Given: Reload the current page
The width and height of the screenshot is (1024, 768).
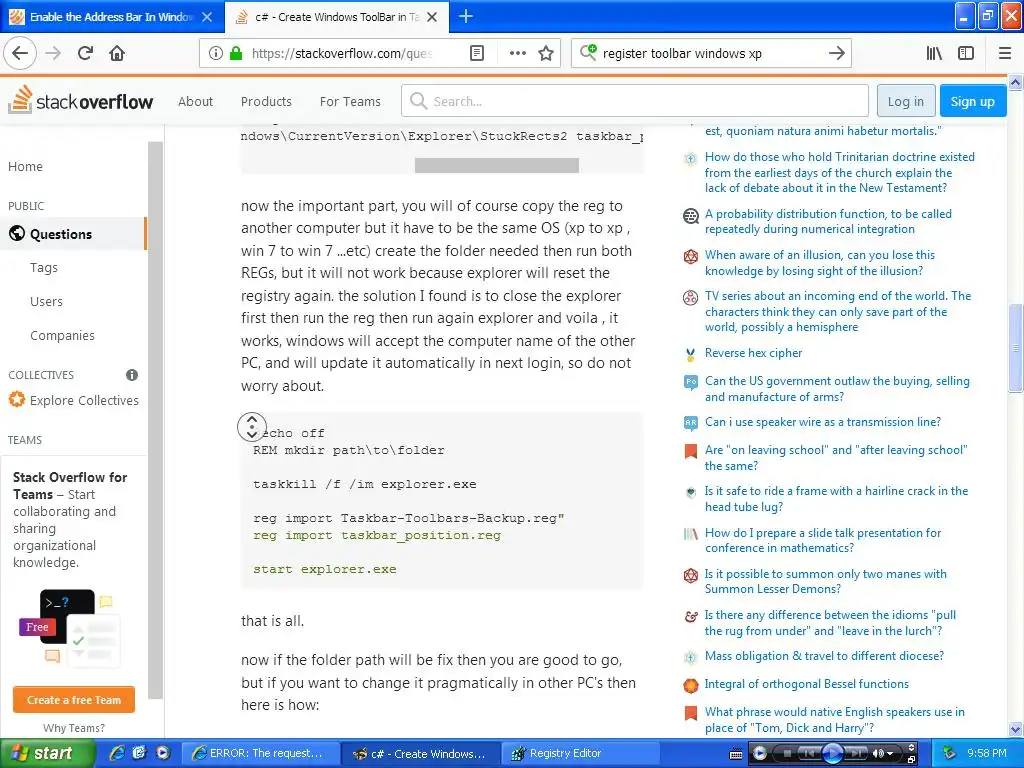Looking at the screenshot, I should (85, 54).
